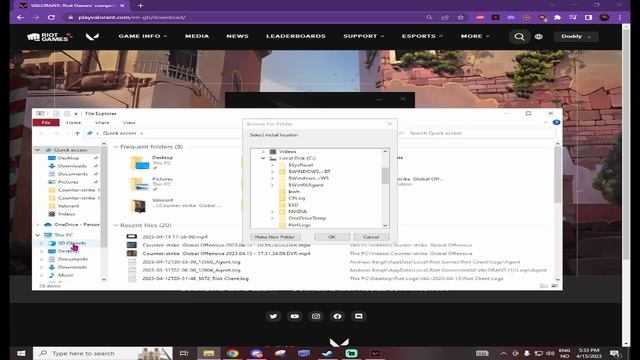This screenshot has width=640, height=360.
Task: Open Task View on taskbar
Action: click(184, 353)
